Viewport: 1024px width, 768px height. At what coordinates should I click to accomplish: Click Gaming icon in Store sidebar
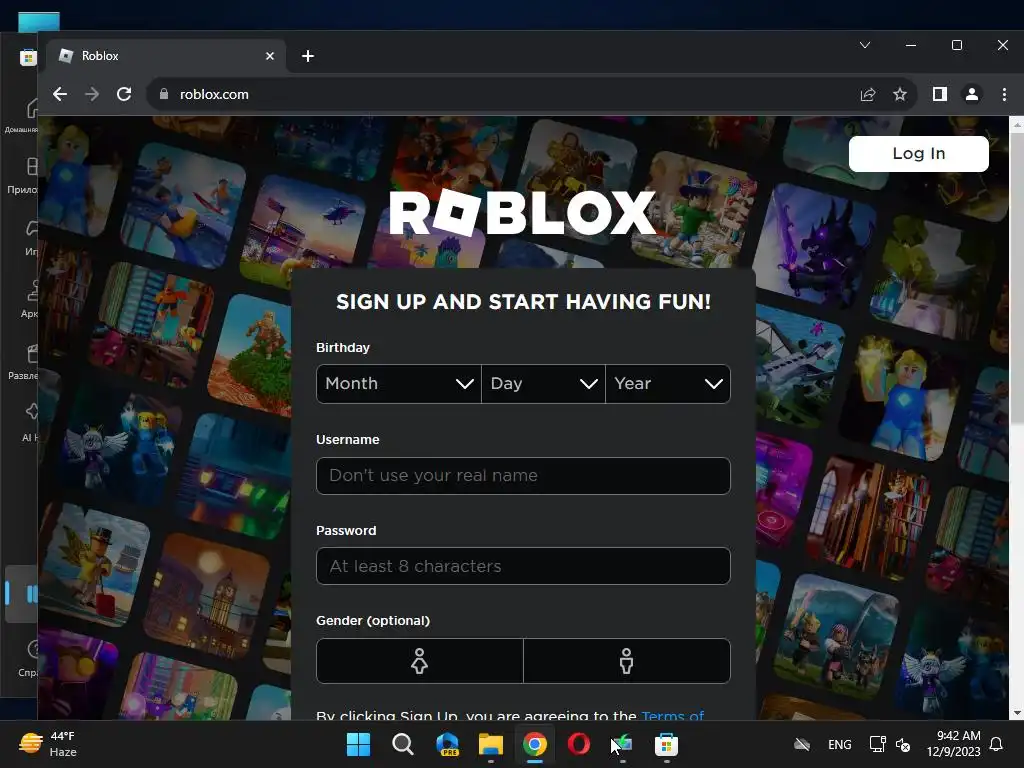pyautogui.click(x=31, y=228)
